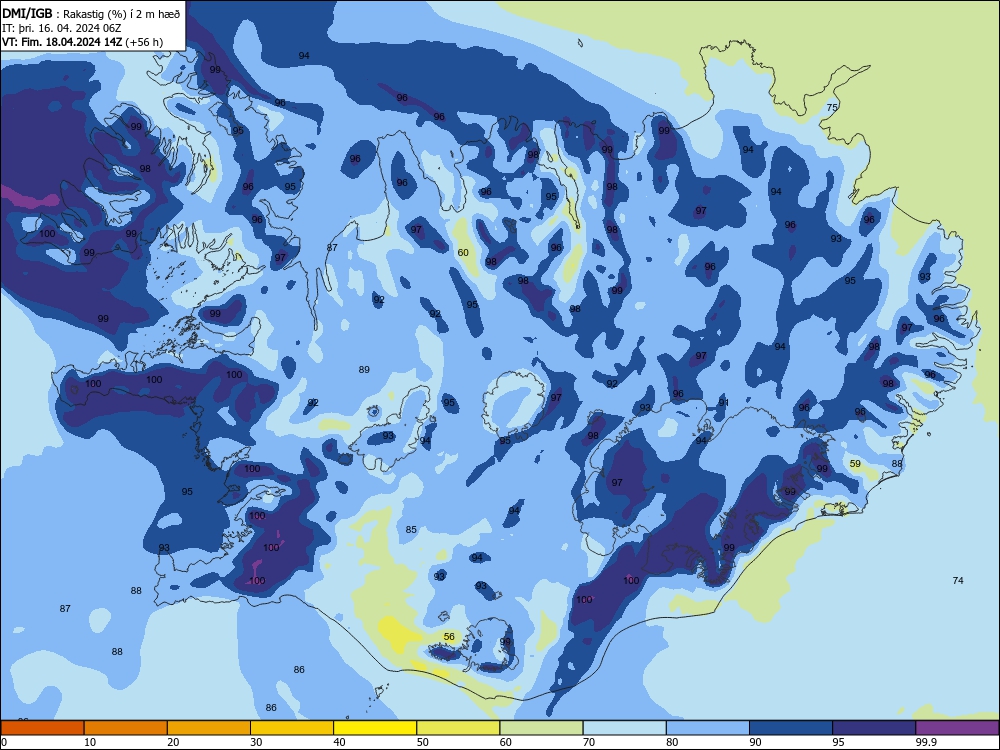
Task: Click the legend scale label 80
Action: click(672, 742)
